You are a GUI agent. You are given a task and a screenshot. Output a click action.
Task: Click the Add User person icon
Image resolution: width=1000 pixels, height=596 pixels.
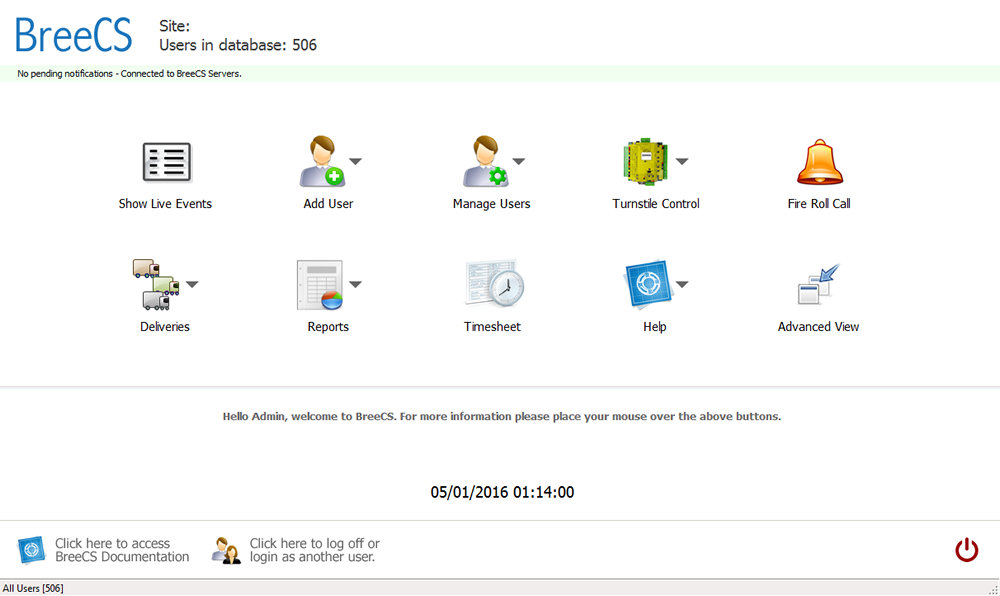pos(322,162)
